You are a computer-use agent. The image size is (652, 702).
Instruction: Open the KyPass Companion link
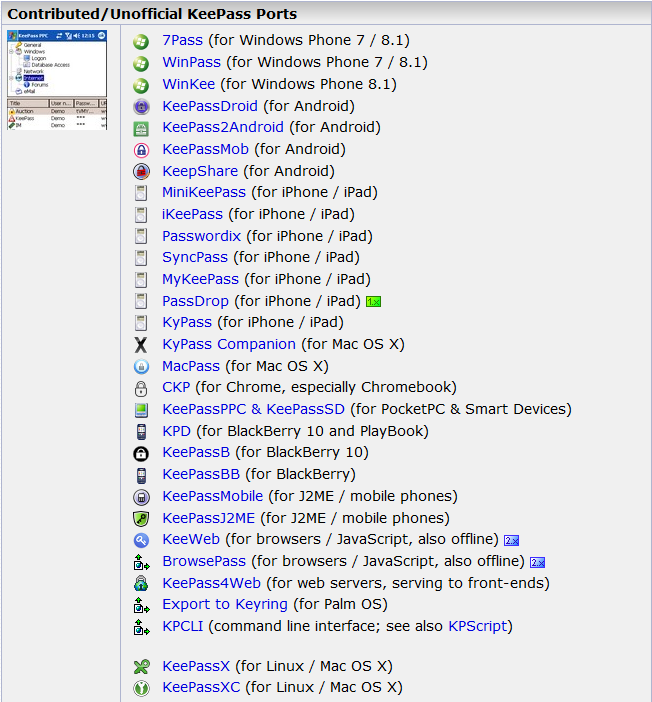point(229,344)
